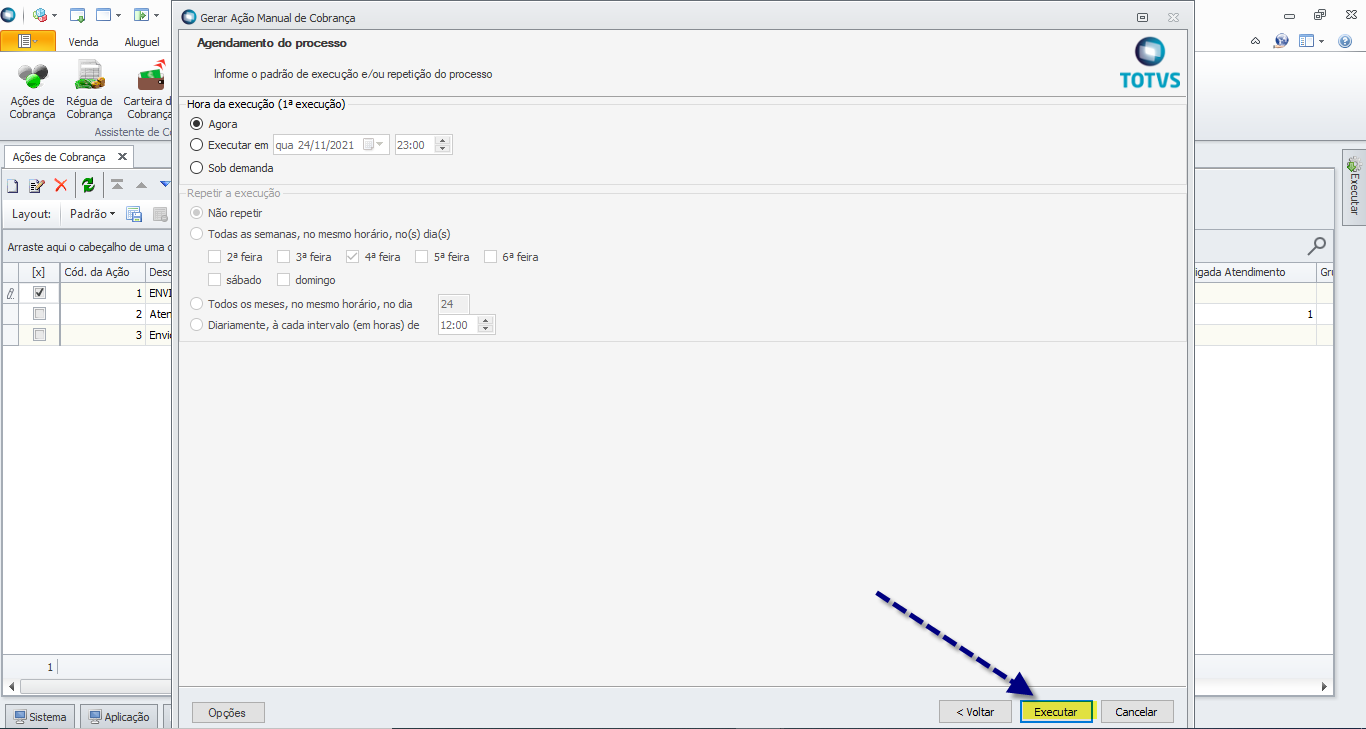Sort by Cód. da Ação column header
The width and height of the screenshot is (1366, 729).
[x=102, y=272]
